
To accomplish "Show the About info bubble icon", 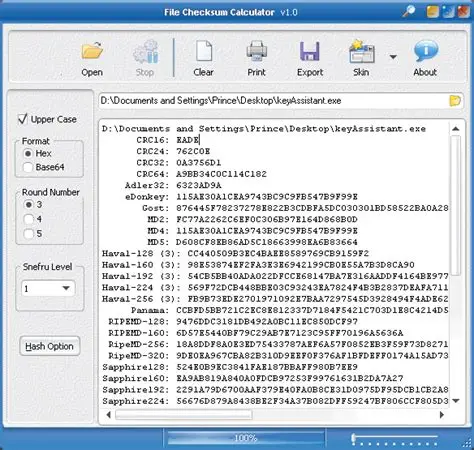I will point(425,51).
